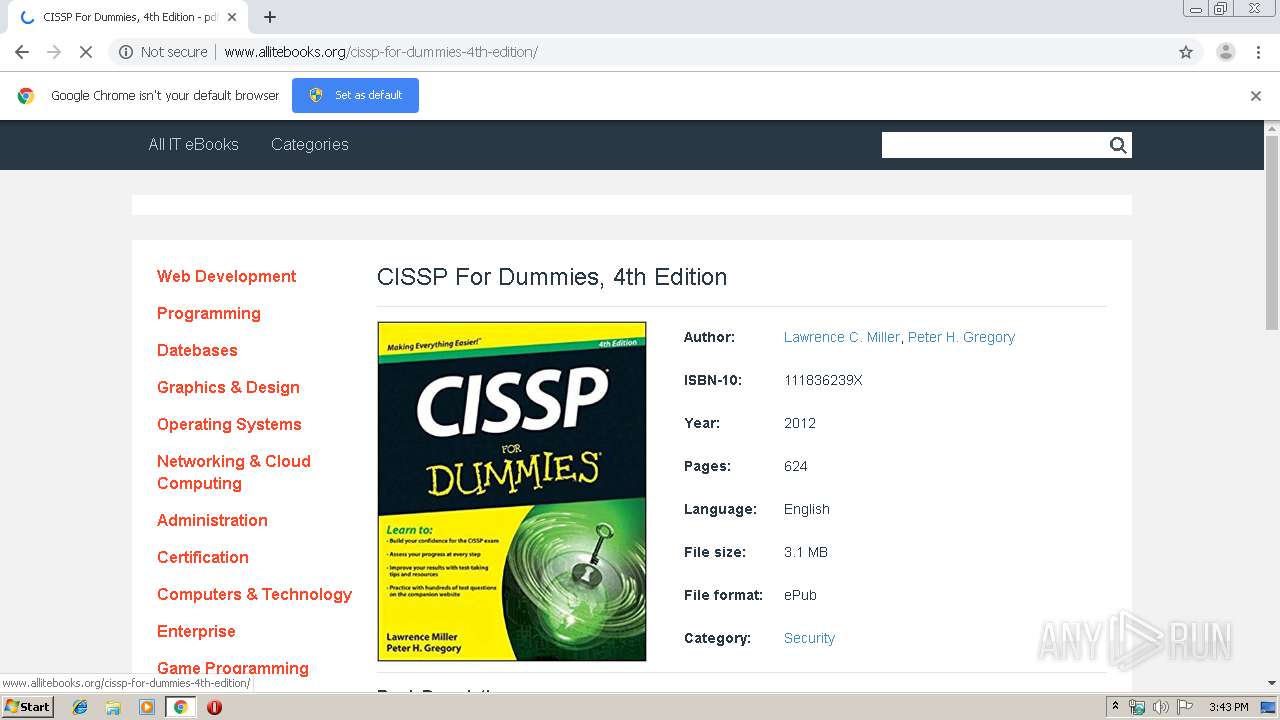Open the Administration category
The width and height of the screenshot is (1280, 720).
[212, 520]
